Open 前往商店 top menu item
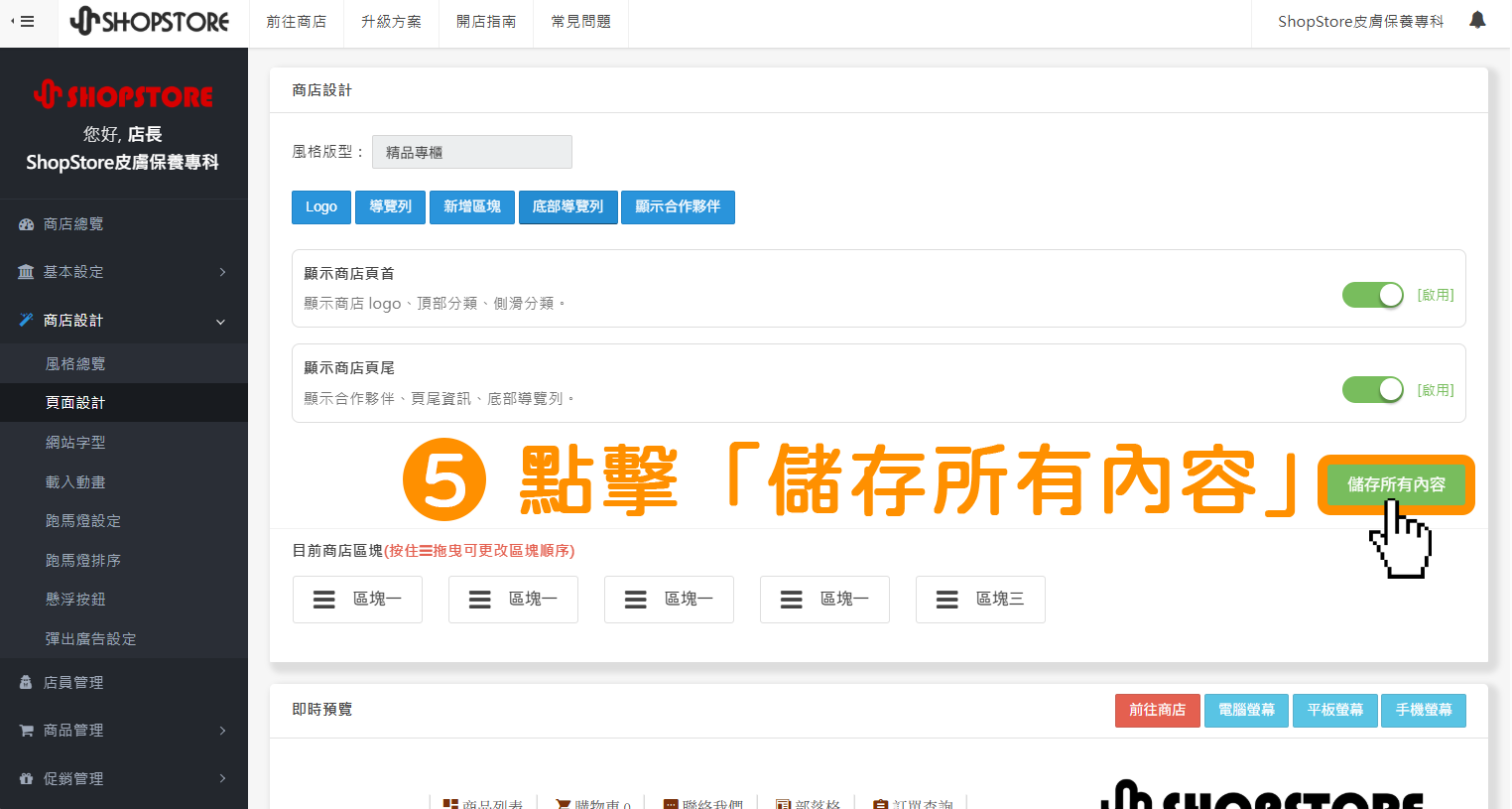The height and width of the screenshot is (809, 1512). coord(296,22)
